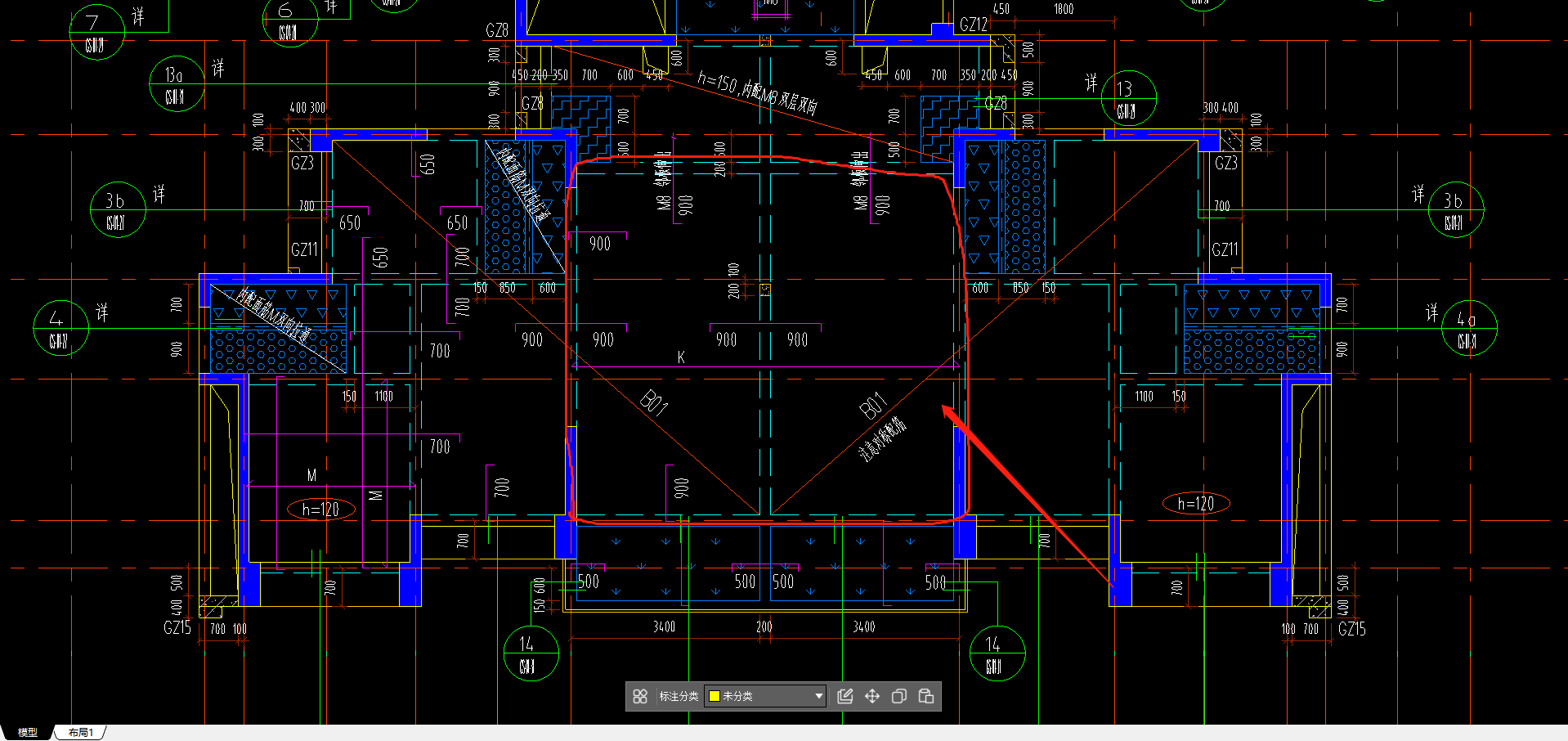Open the annotation category grid icon

tap(640, 696)
